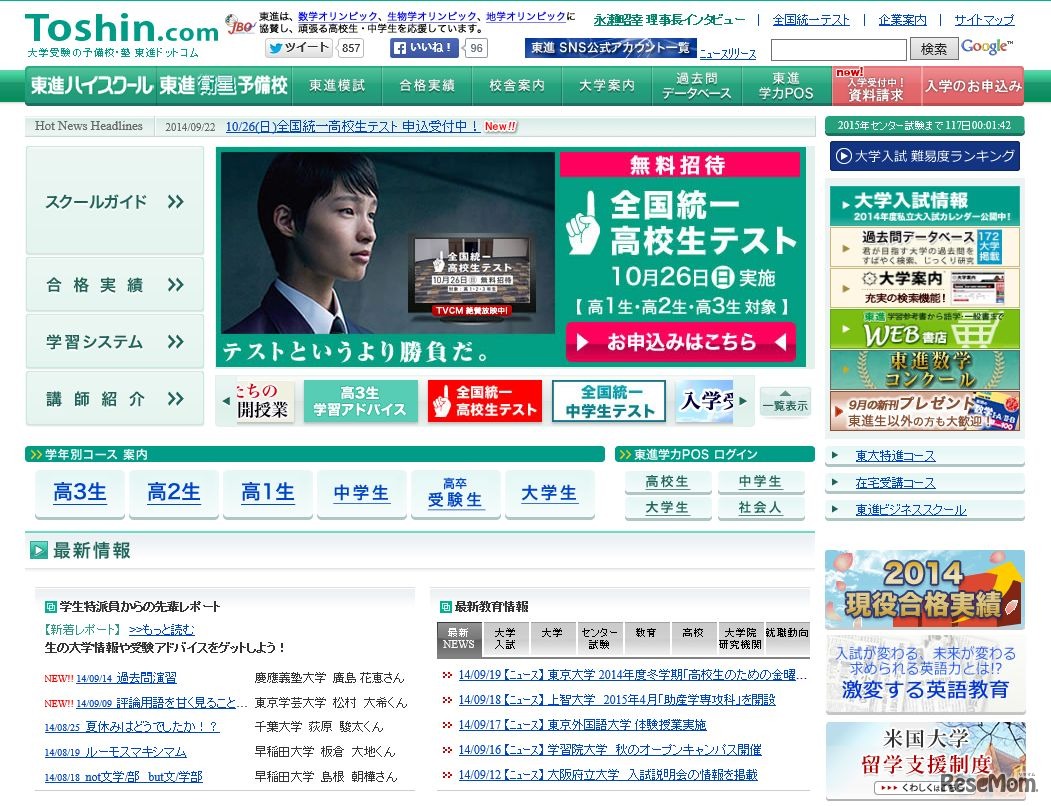Image resolution: width=1051 pixels, height=806 pixels.
Task: Open 全国統一テスト top link
Action: pos(810,20)
